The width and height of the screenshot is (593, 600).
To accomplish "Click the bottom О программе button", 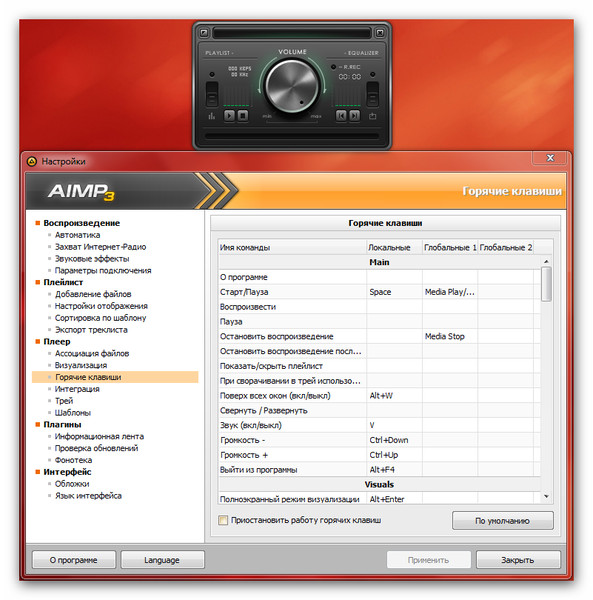I will [73, 560].
